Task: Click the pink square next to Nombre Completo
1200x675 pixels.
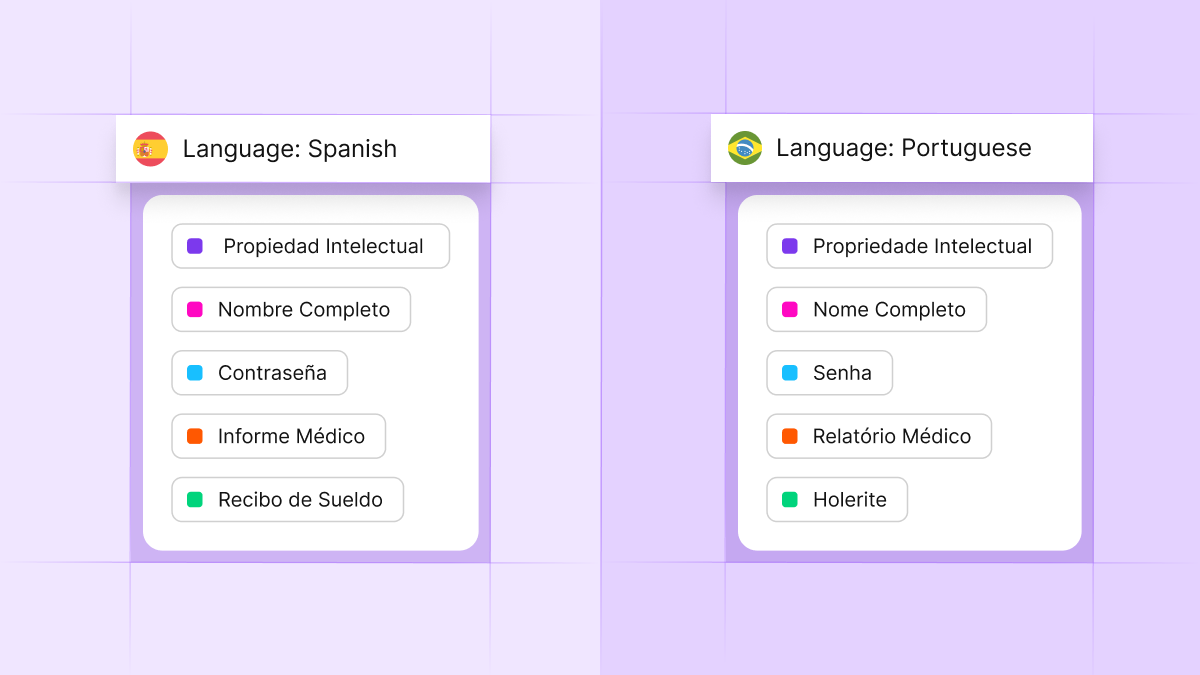Action: [192, 309]
